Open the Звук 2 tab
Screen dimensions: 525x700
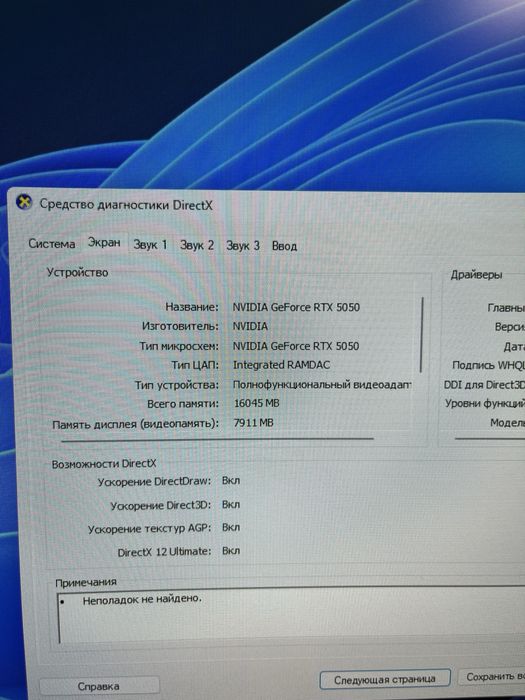(197, 245)
